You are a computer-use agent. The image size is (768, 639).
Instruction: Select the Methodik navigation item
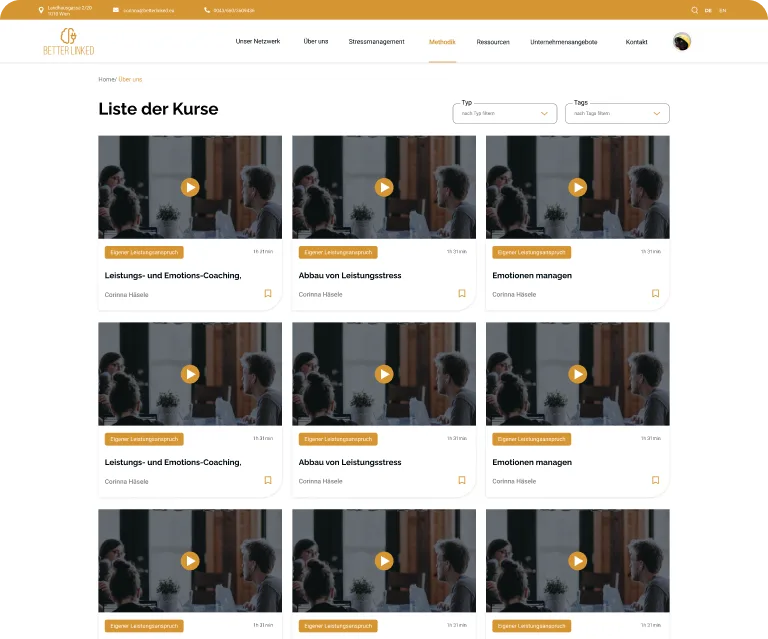pos(442,42)
